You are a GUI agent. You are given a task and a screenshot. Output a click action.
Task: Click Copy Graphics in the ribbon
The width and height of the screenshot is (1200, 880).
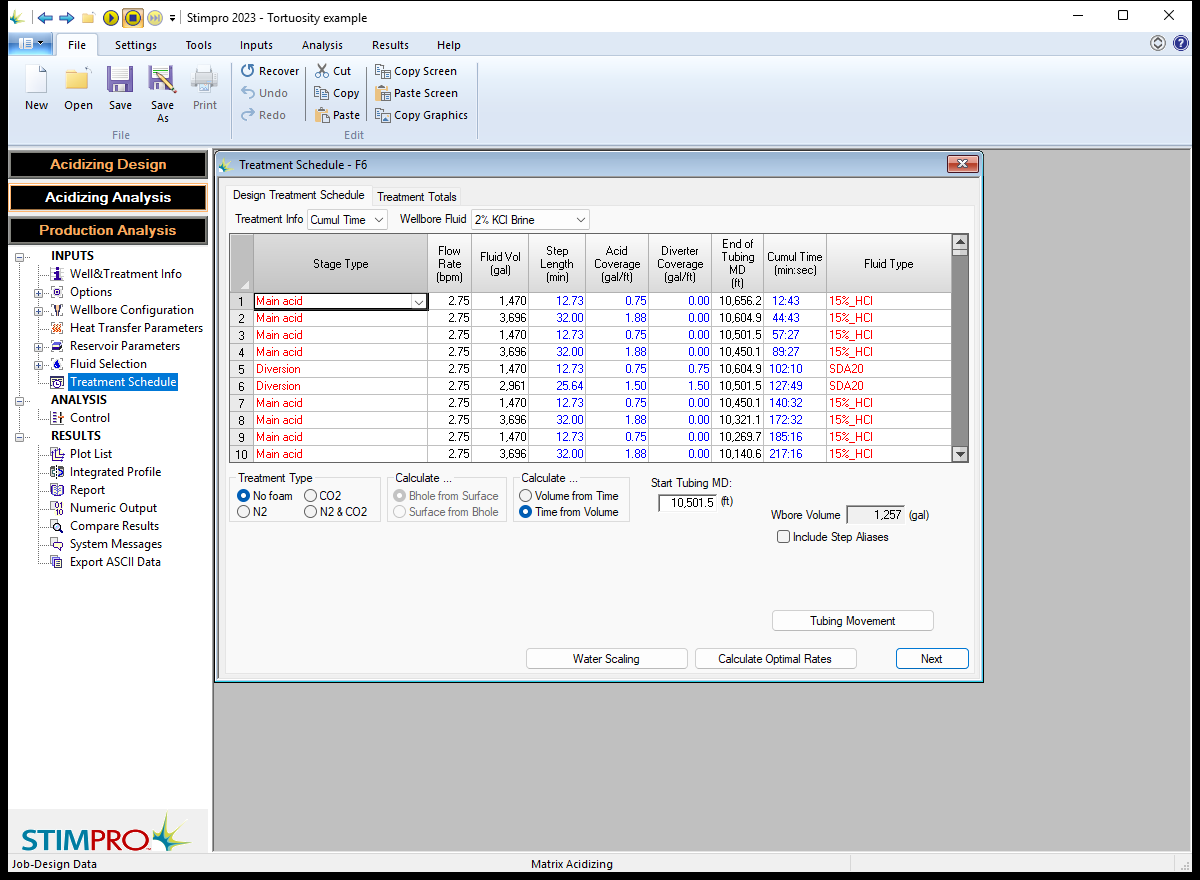[421, 115]
